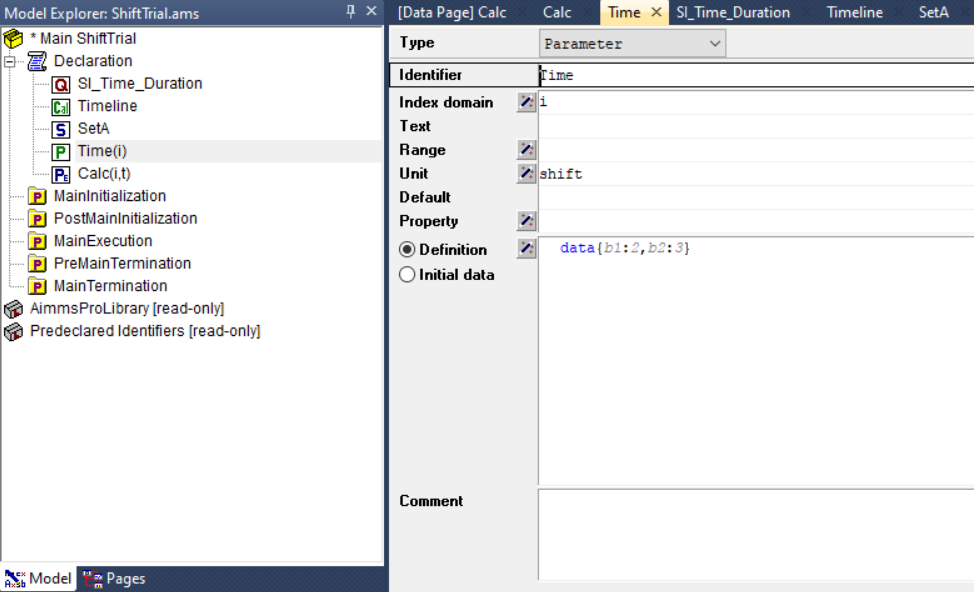
Task: Select the Definition radio button
Action: point(407,249)
